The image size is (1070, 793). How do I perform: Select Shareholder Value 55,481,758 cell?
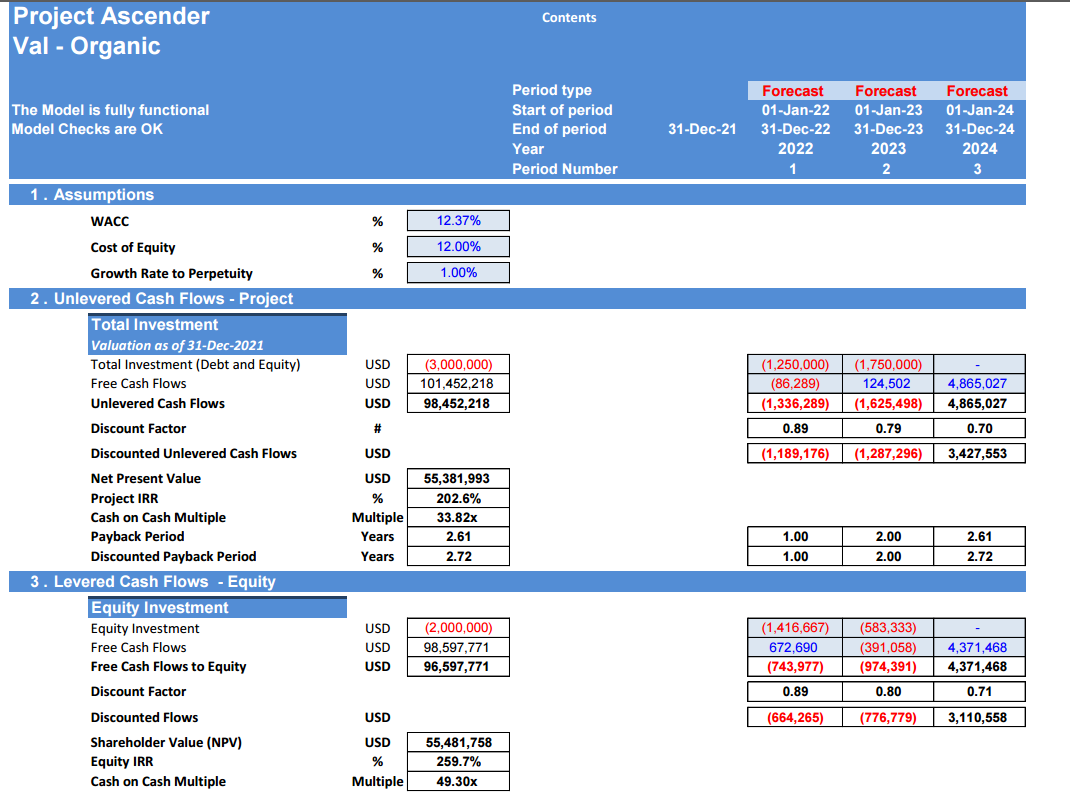click(459, 742)
